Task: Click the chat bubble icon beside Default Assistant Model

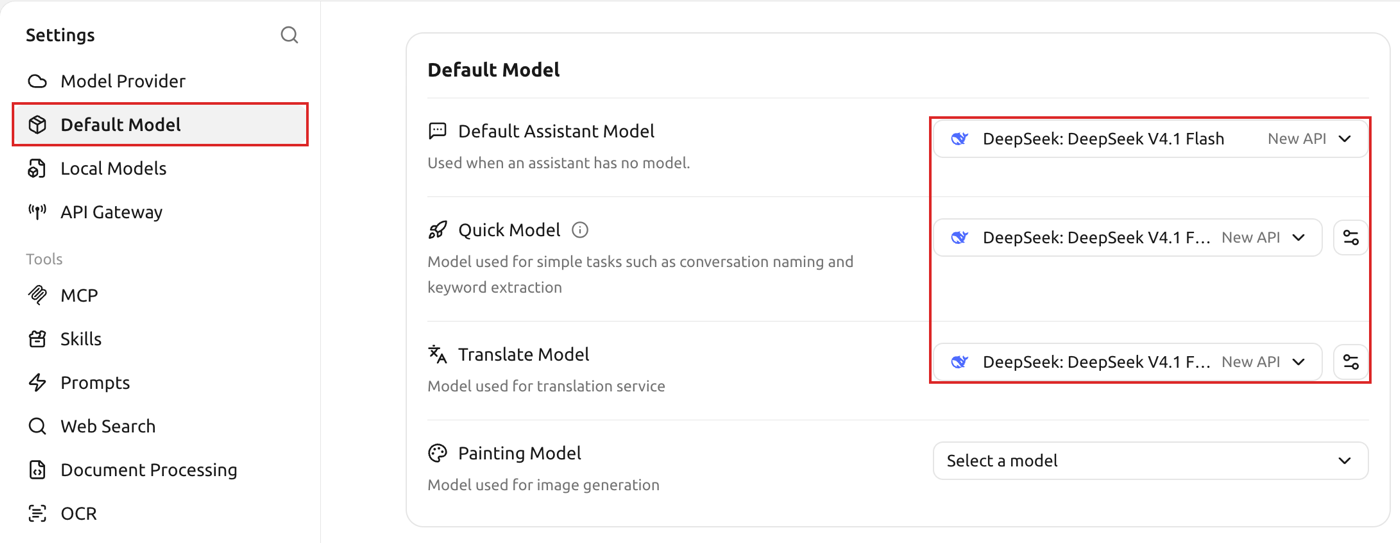Action: coord(437,131)
